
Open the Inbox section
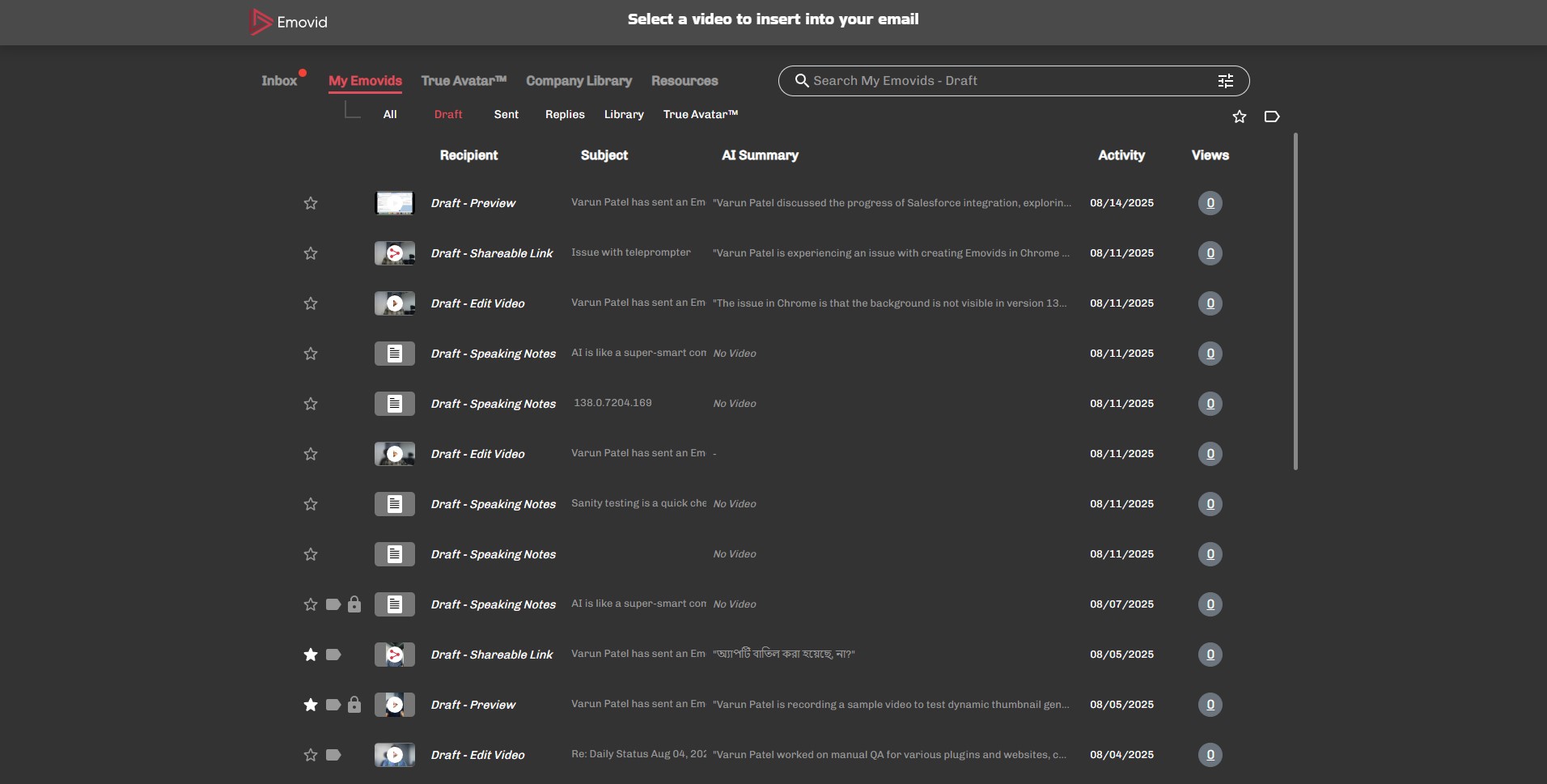tap(279, 81)
